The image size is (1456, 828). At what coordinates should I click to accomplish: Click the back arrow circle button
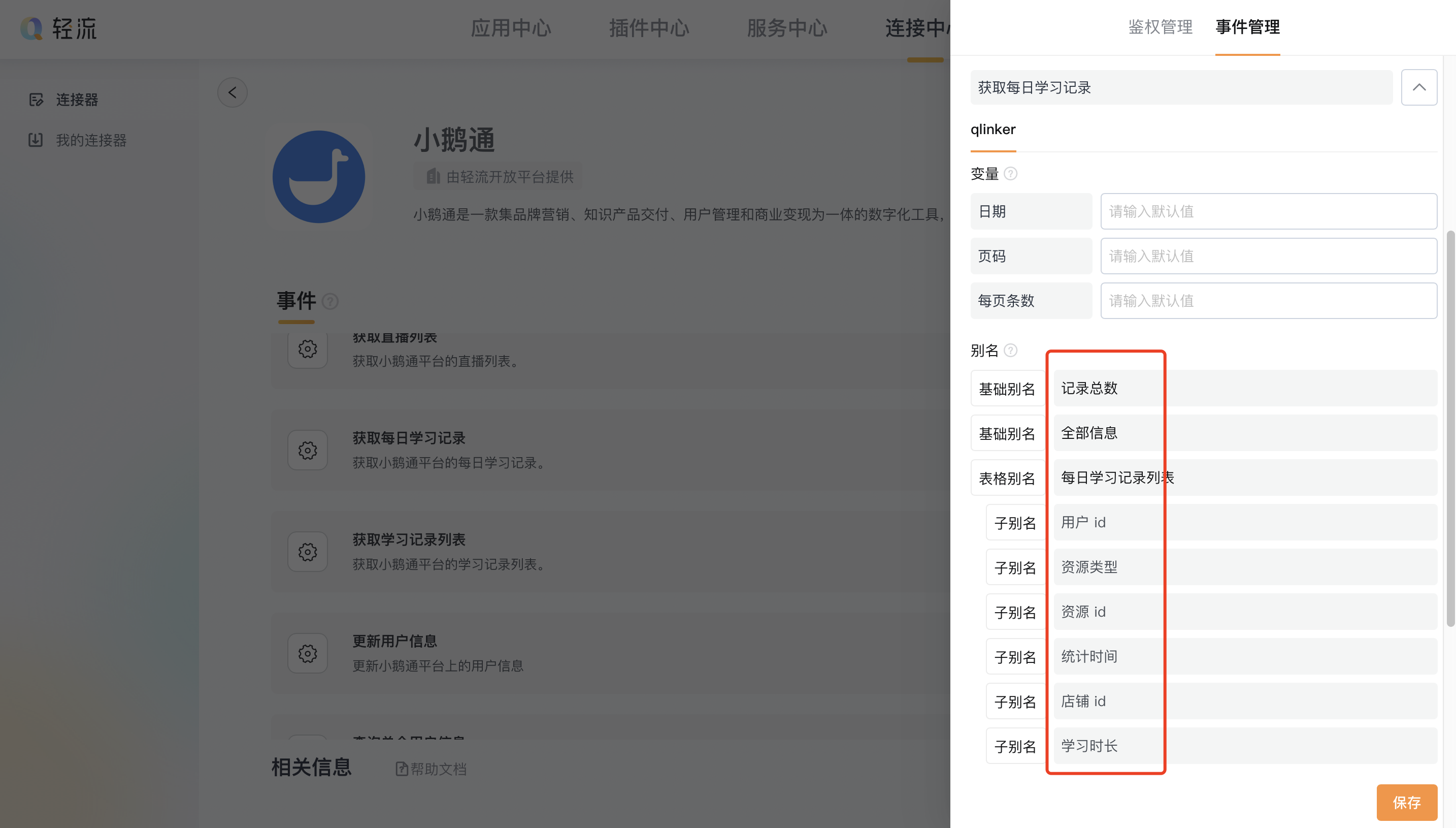[233, 92]
